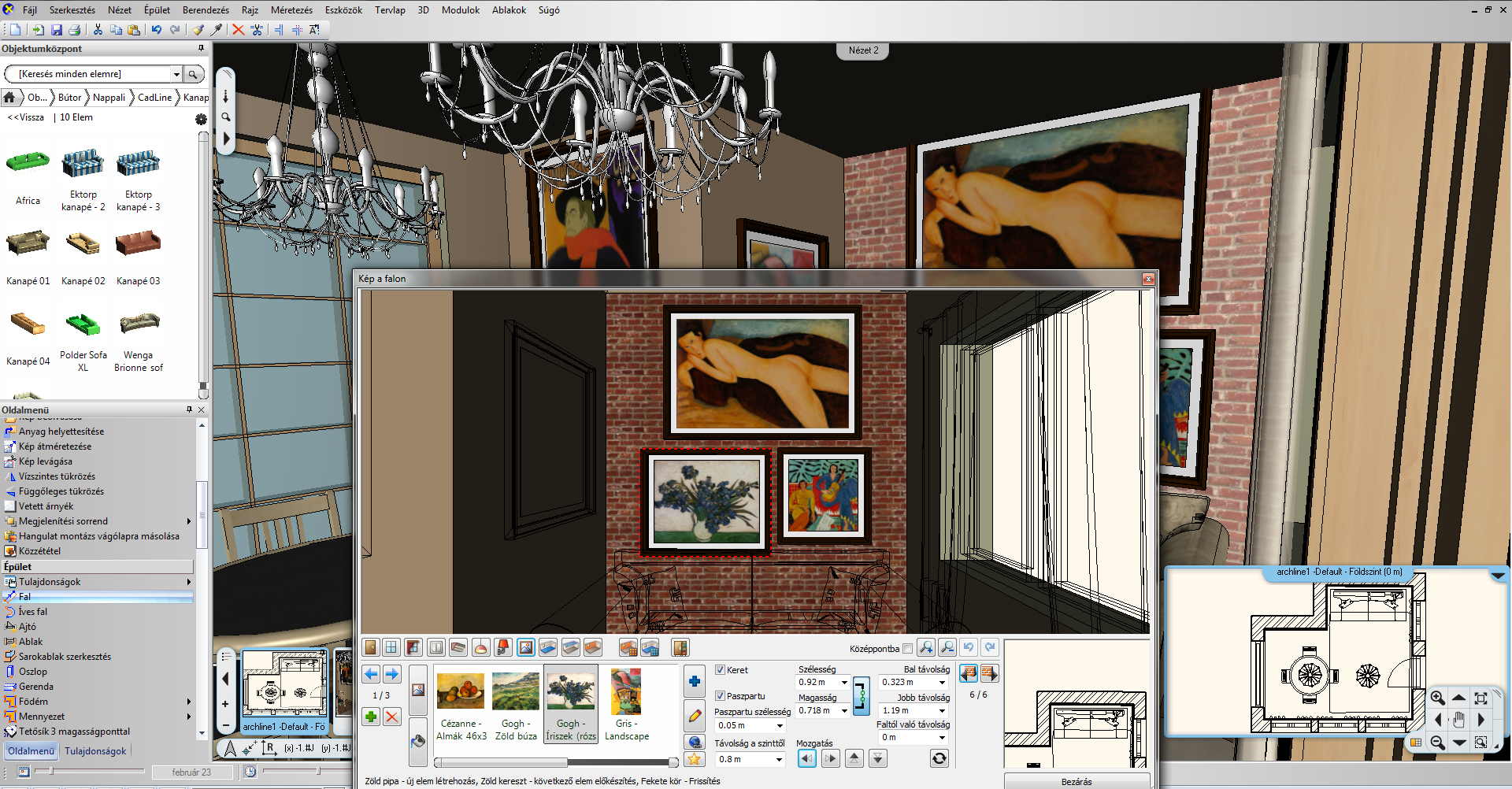The width and height of the screenshot is (1512, 789).
Task: Click the refresh circular arrows button
Action: click(x=939, y=758)
